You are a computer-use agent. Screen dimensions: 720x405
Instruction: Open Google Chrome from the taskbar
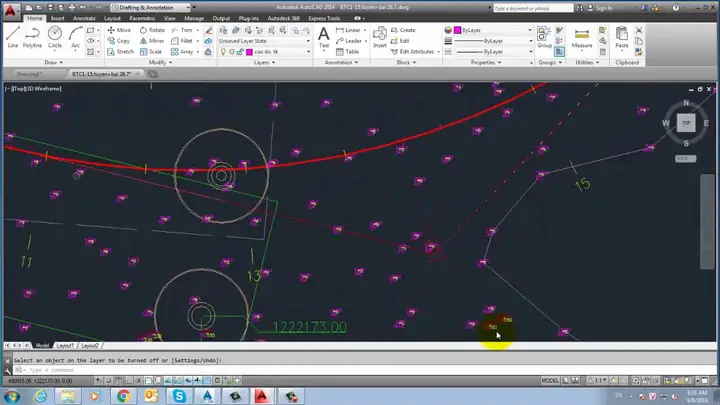tap(123, 396)
